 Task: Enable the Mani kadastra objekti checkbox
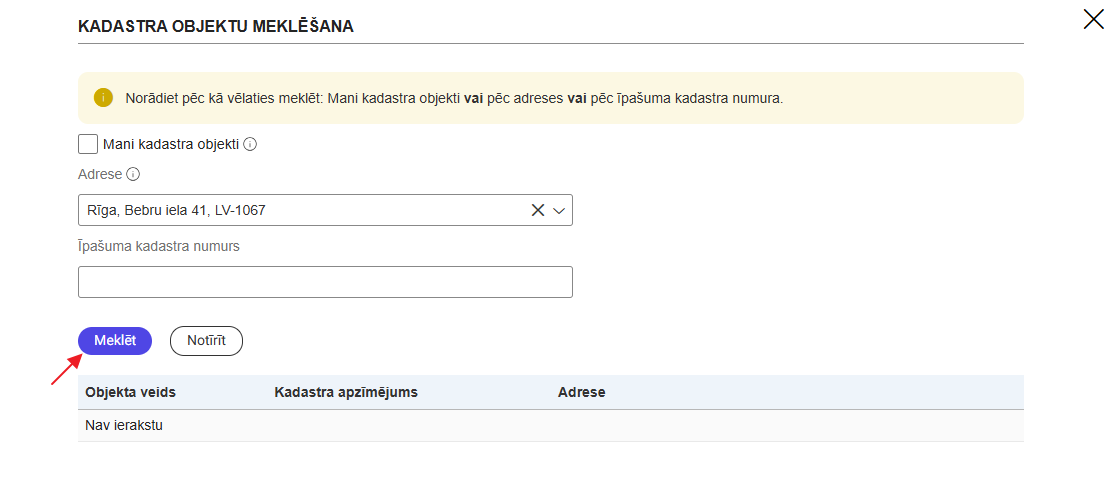point(88,144)
